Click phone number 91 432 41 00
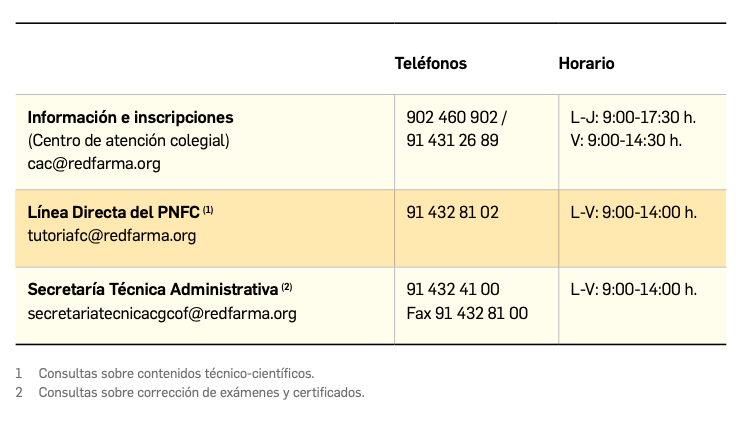 (x=453, y=289)
